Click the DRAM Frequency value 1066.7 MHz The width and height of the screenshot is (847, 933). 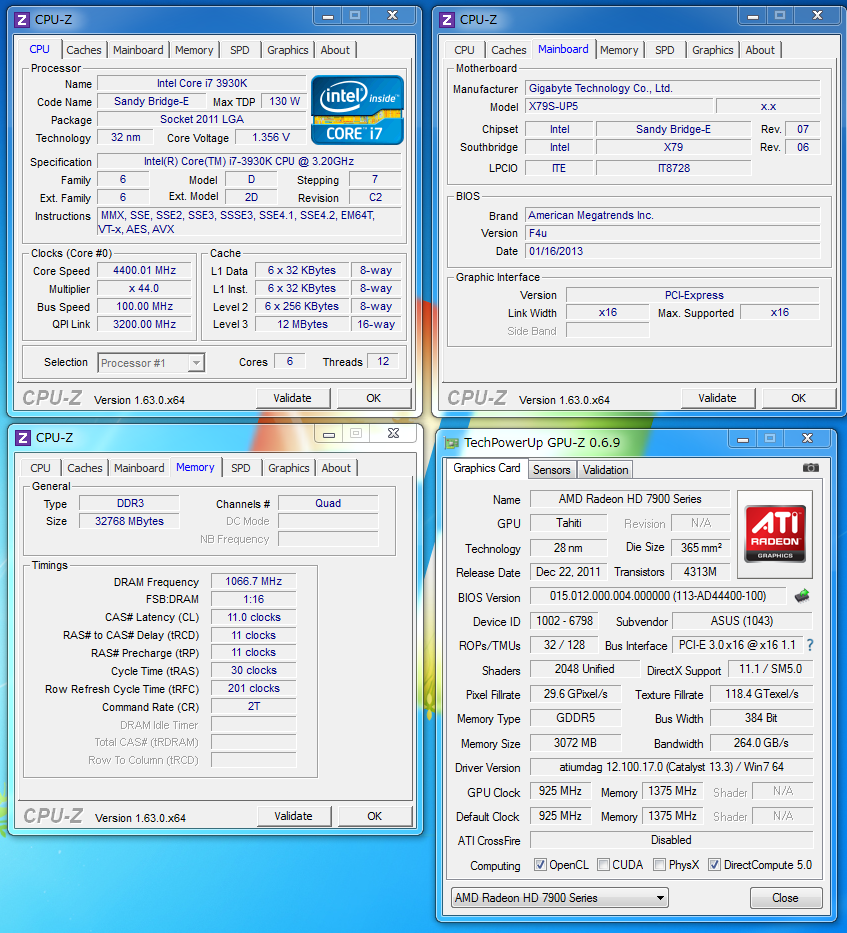click(254, 581)
